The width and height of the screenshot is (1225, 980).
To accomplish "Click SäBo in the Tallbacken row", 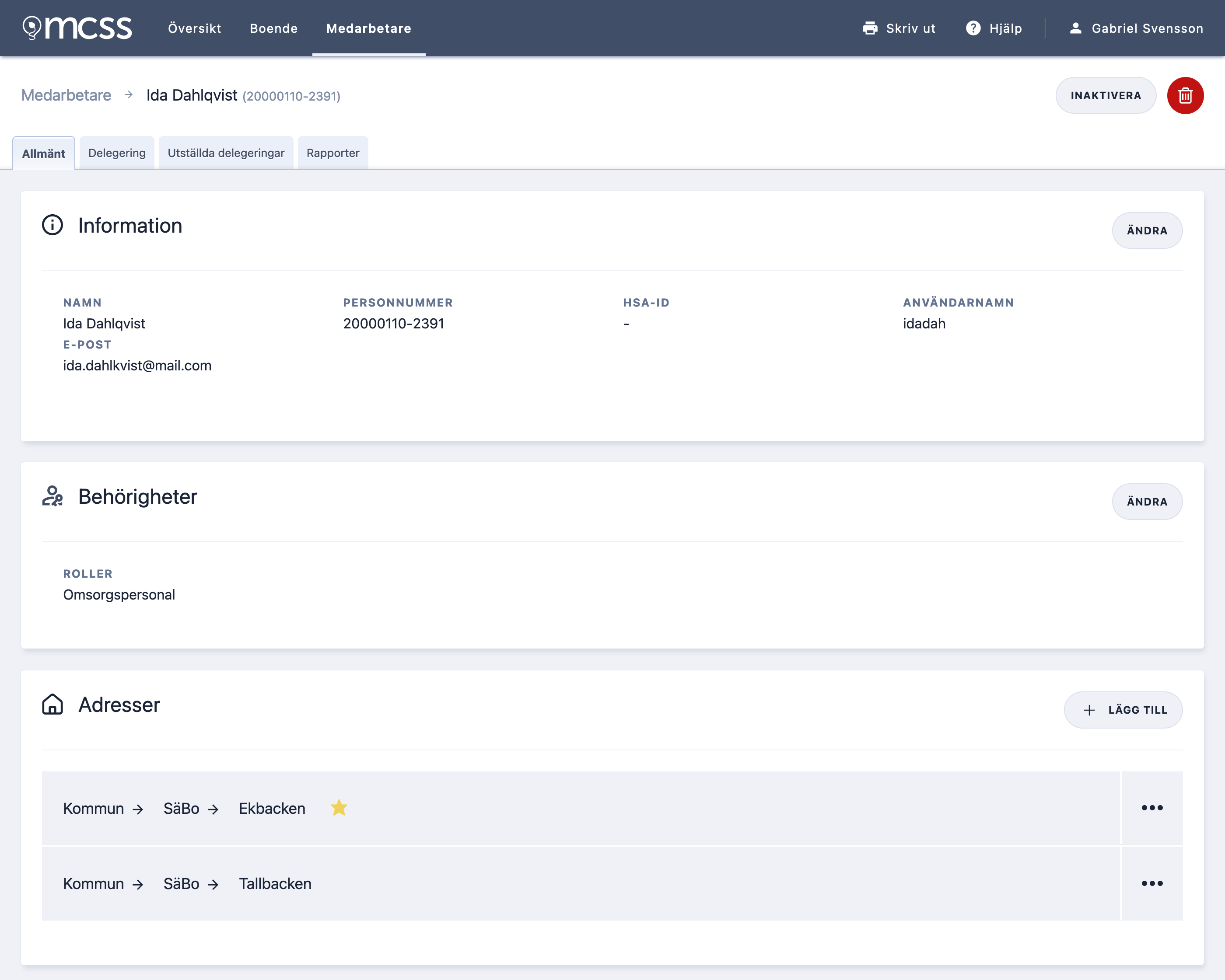I will tap(181, 883).
